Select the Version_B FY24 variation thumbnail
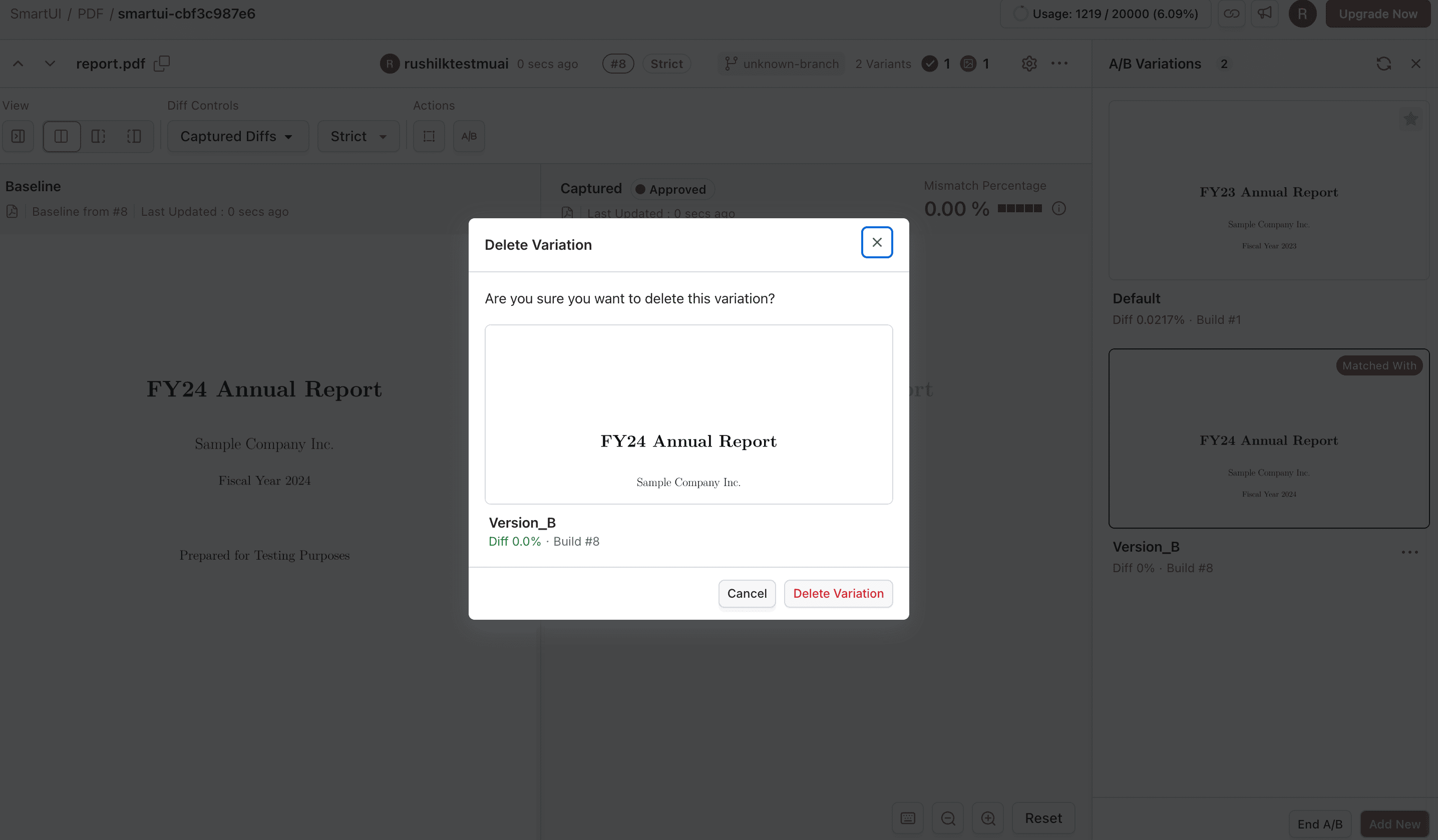 click(x=1269, y=438)
